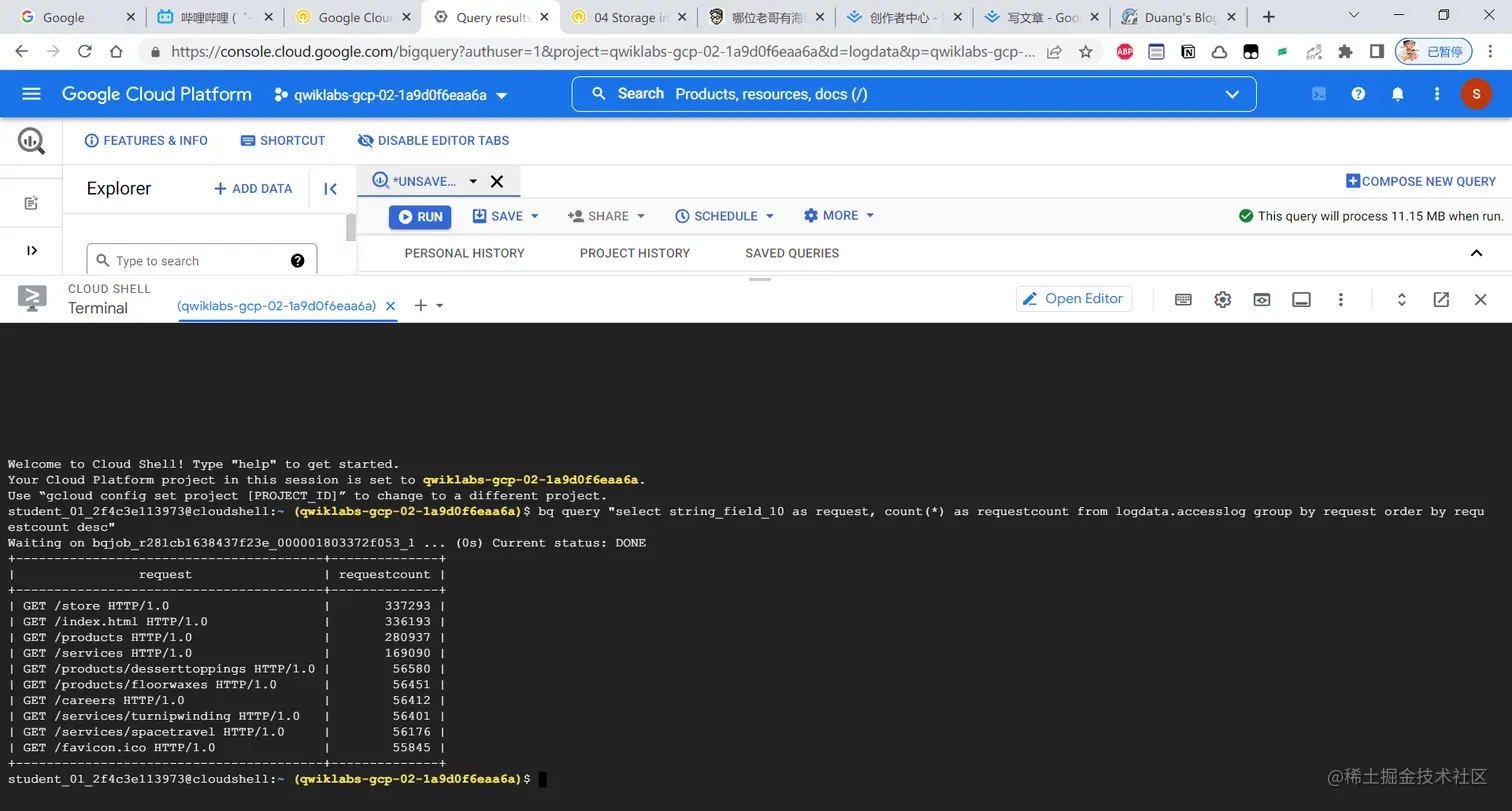Close the Cloud Shell panel

1481,299
